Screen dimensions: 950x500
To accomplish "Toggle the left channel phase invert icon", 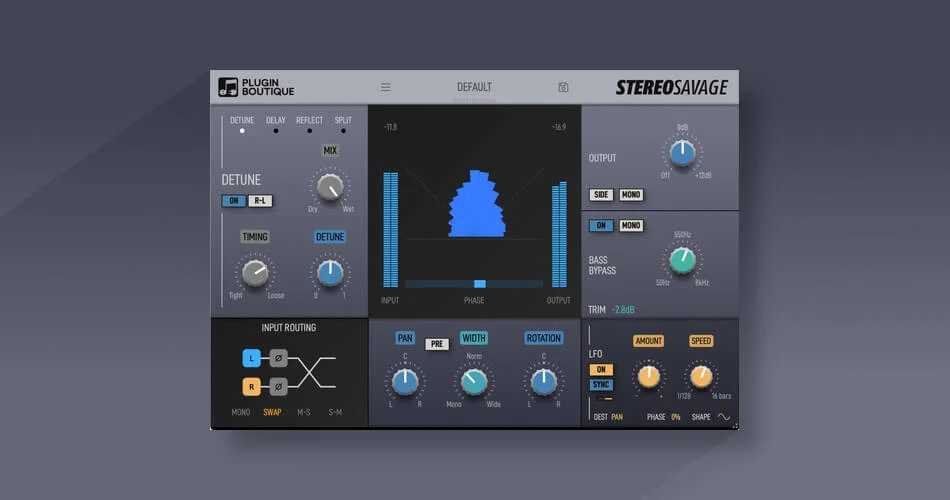I will coord(278,358).
